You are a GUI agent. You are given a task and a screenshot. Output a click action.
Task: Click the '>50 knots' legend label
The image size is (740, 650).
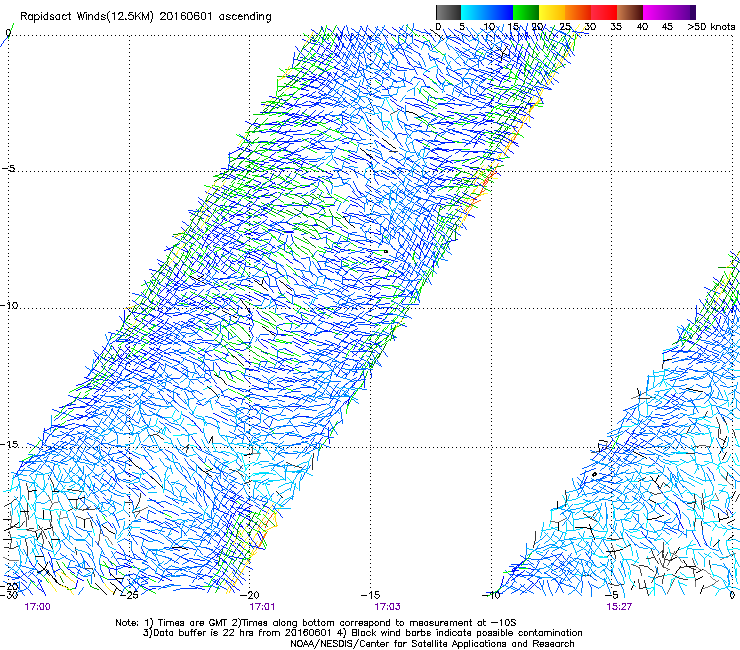tap(711, 26)
